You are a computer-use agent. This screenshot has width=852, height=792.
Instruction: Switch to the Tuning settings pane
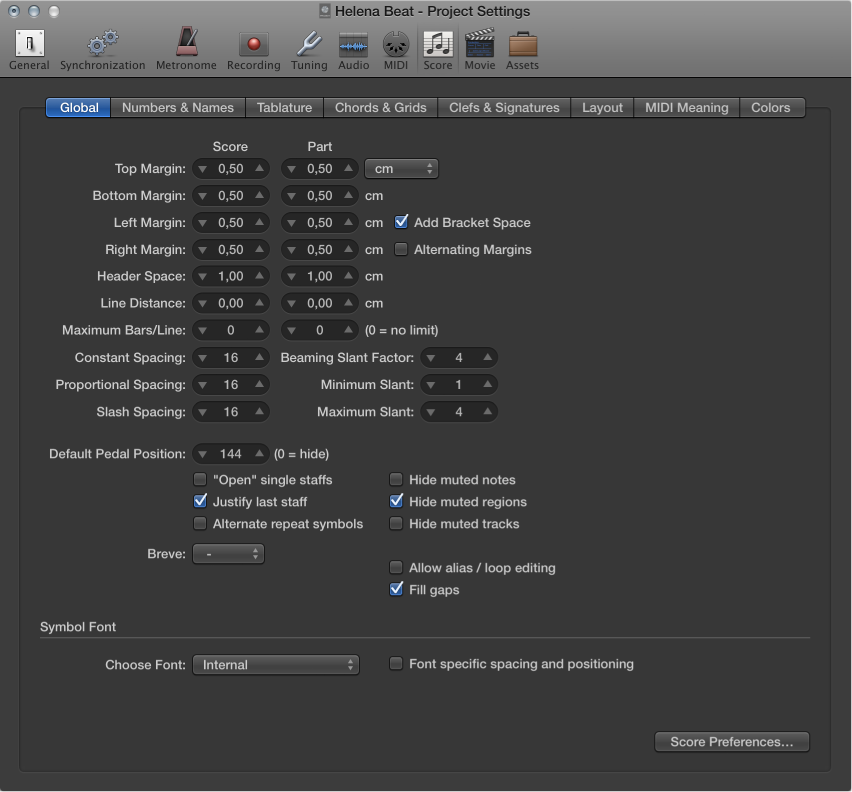[x=308, y=45]
